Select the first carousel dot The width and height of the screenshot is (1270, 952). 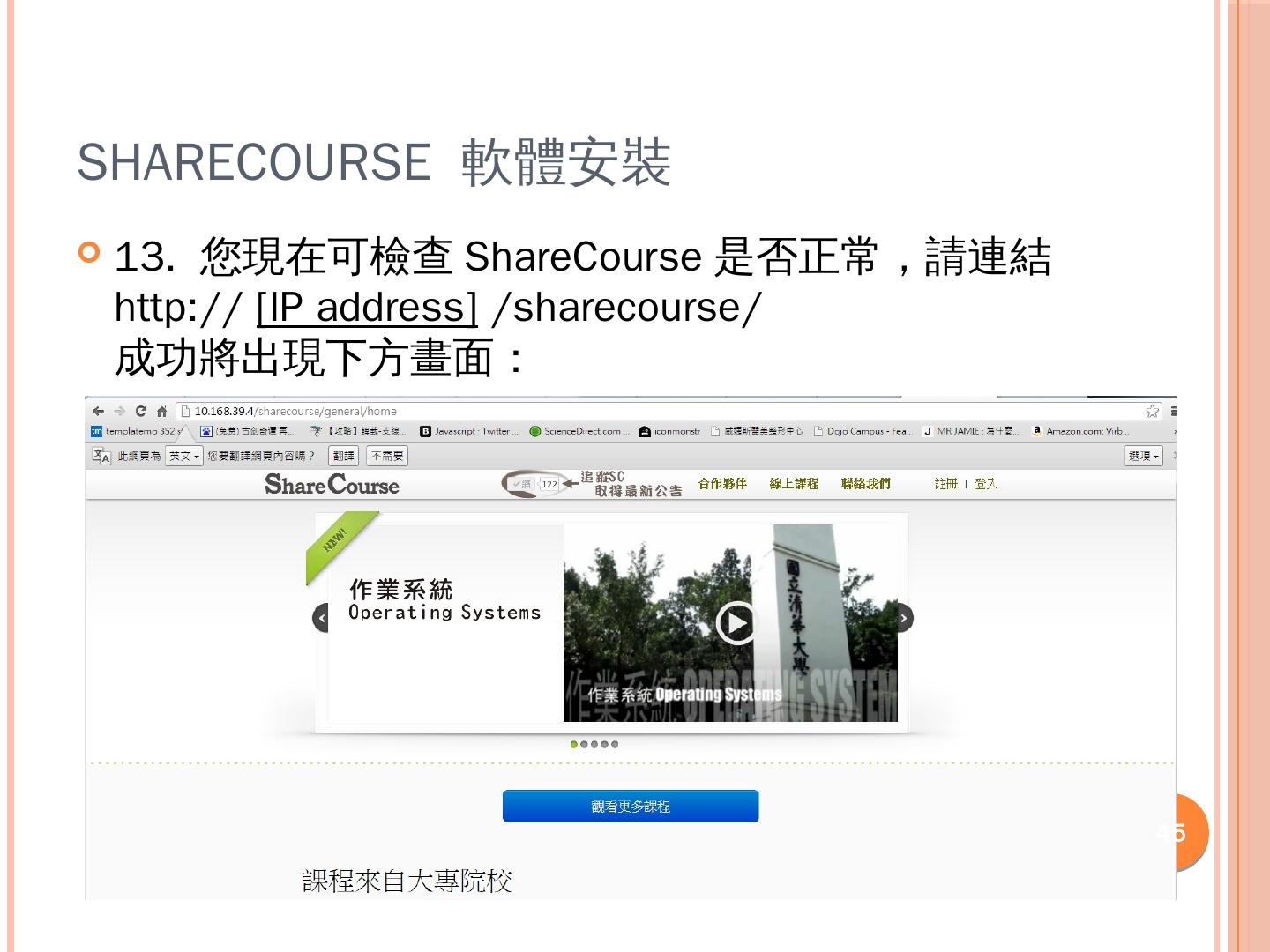coord(574,744)
